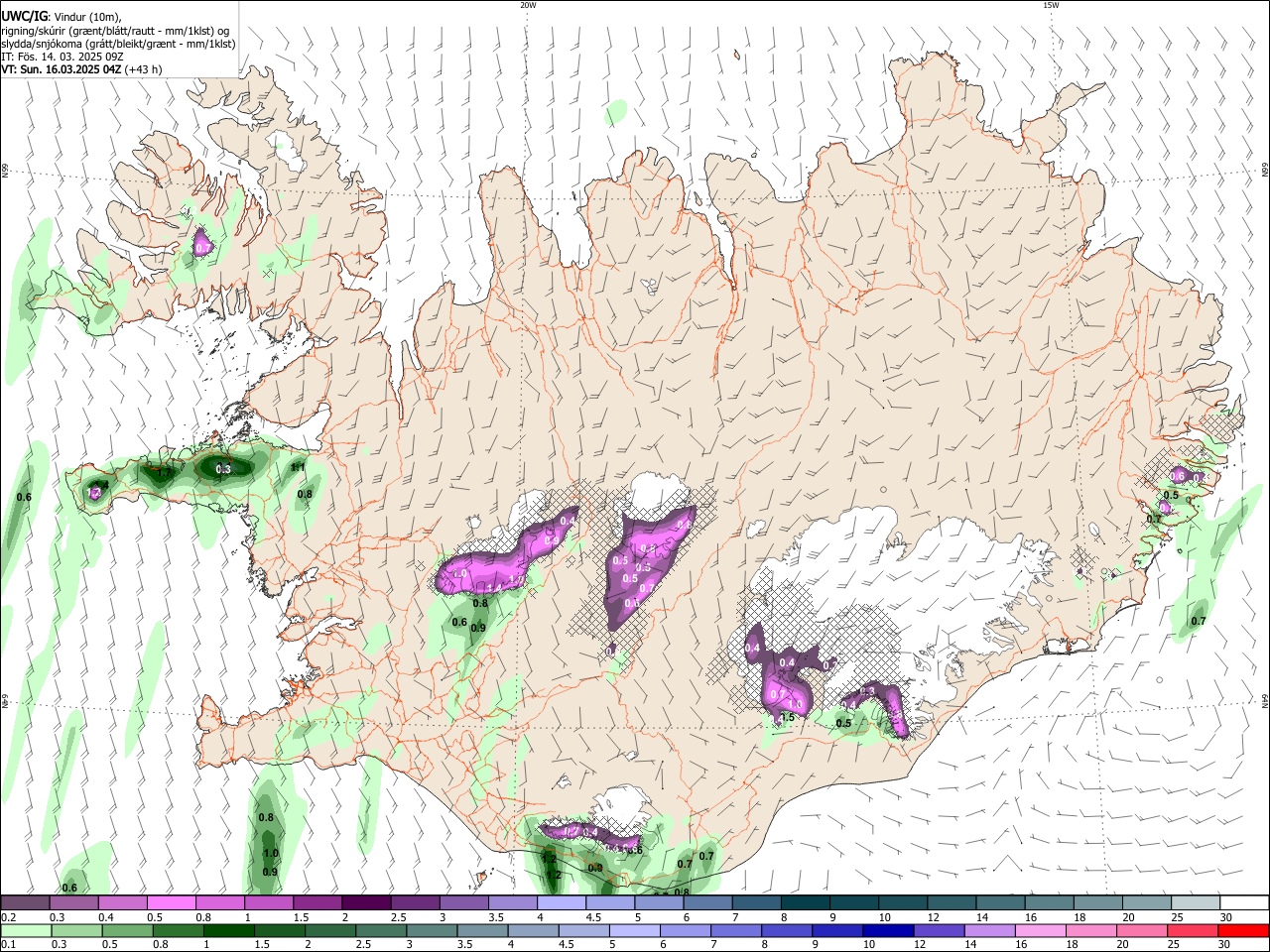This screenshot has width=1270, height=952.
Task: Click the 2–2.5 grey-green rain legend swatch
Action: 329,930
